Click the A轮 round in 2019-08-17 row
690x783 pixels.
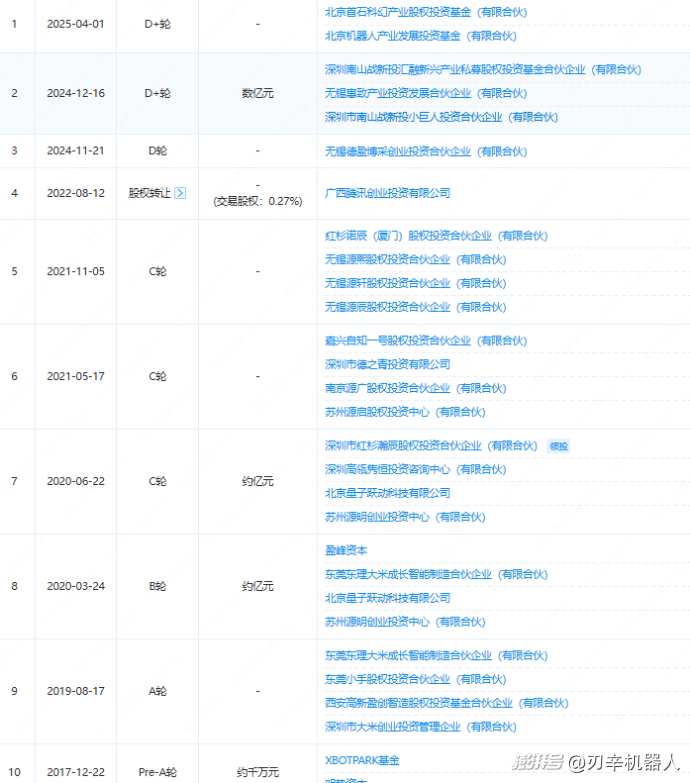[x=157, y=691]
